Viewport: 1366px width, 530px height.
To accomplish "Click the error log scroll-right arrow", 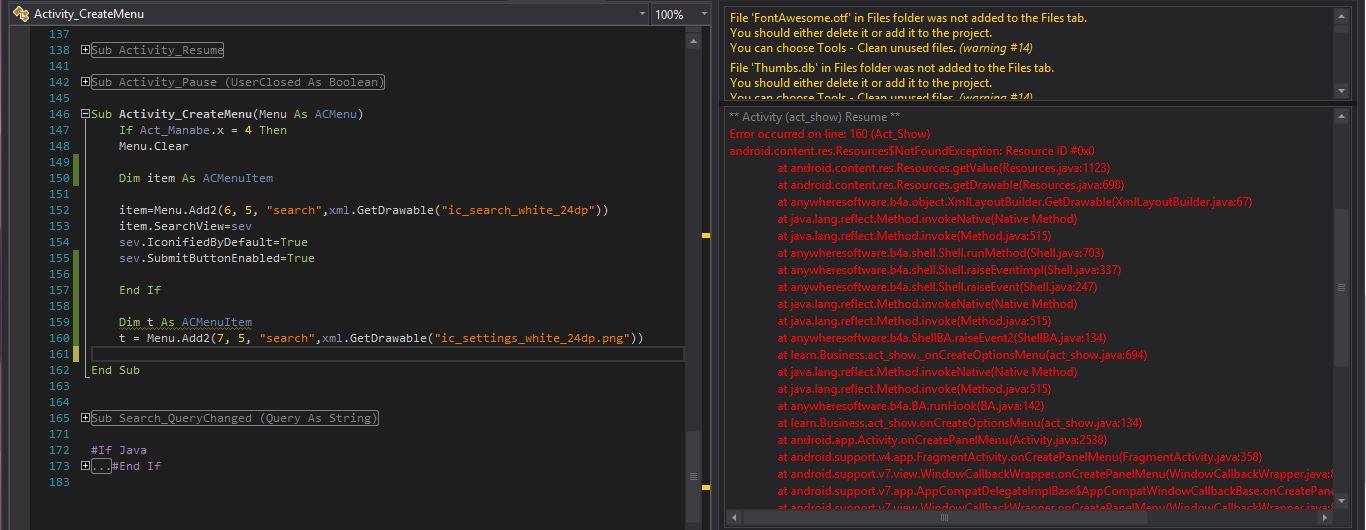I will pos(1326,517).
